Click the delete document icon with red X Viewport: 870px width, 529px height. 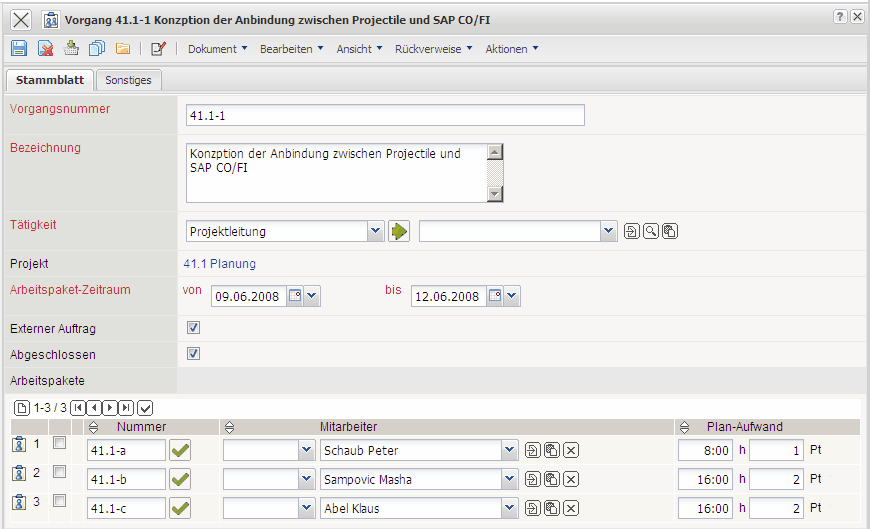pos(45,48)
